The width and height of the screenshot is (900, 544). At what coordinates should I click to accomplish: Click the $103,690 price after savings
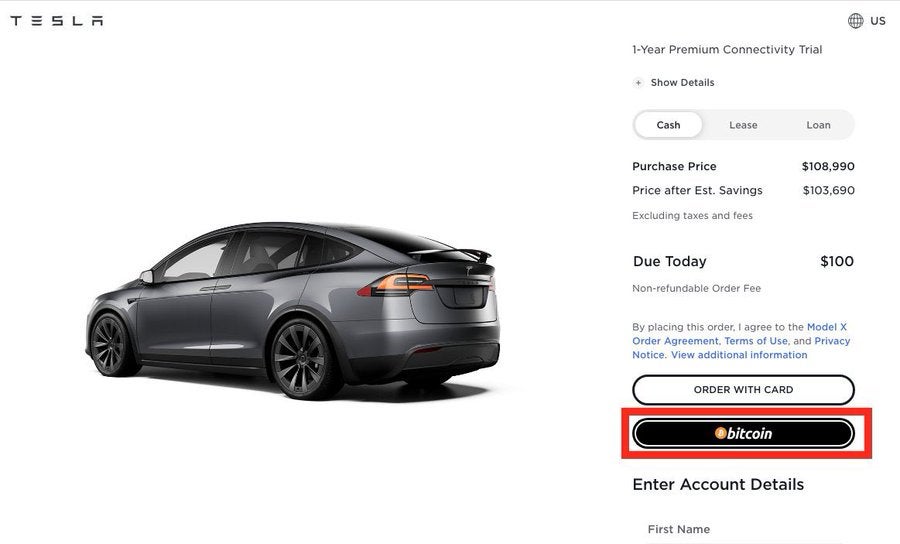pyautogui.click(x=828, y=191)
